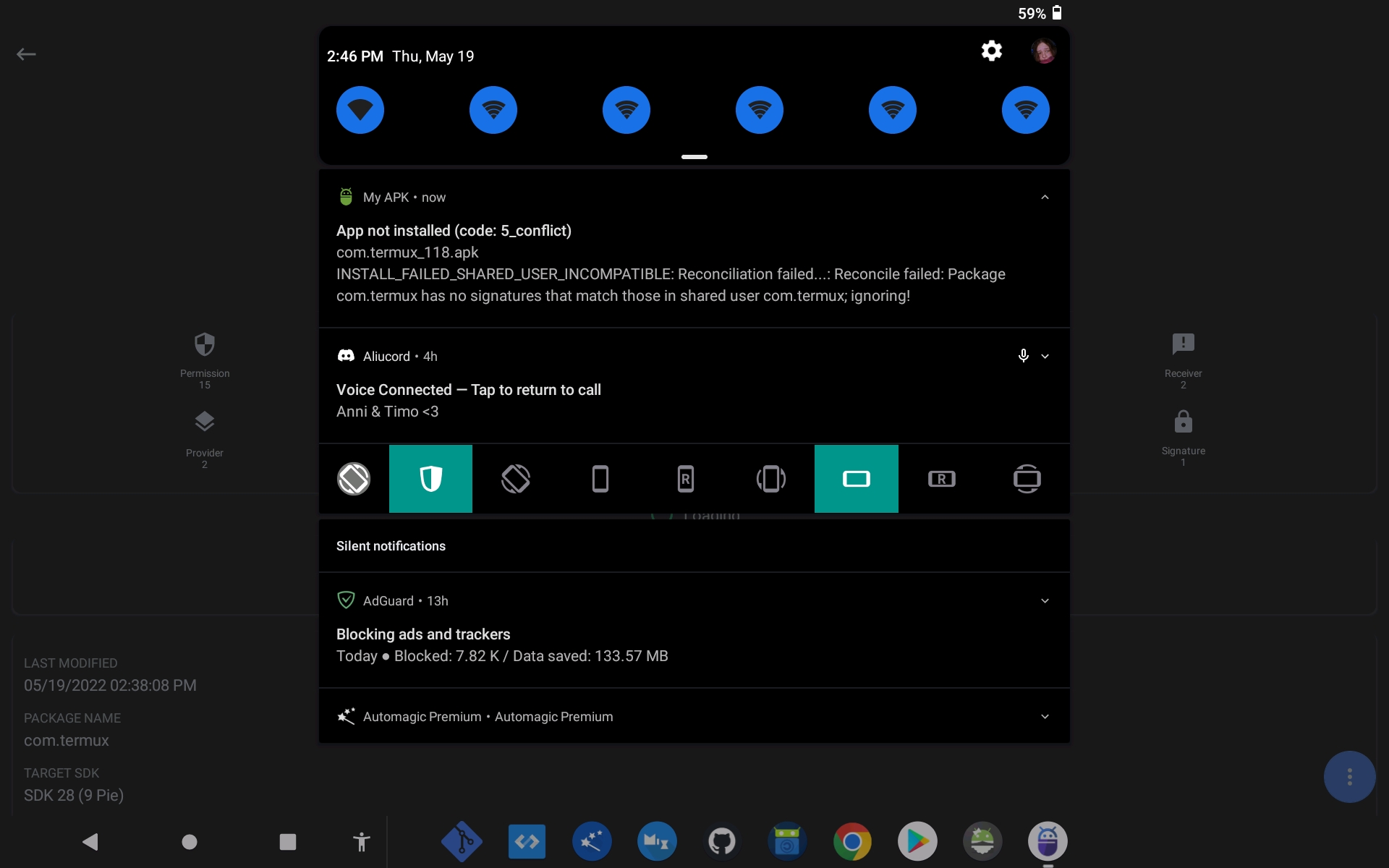Open GitHub from the dock
Screen dimensions: 1389x868
point(722,841)
